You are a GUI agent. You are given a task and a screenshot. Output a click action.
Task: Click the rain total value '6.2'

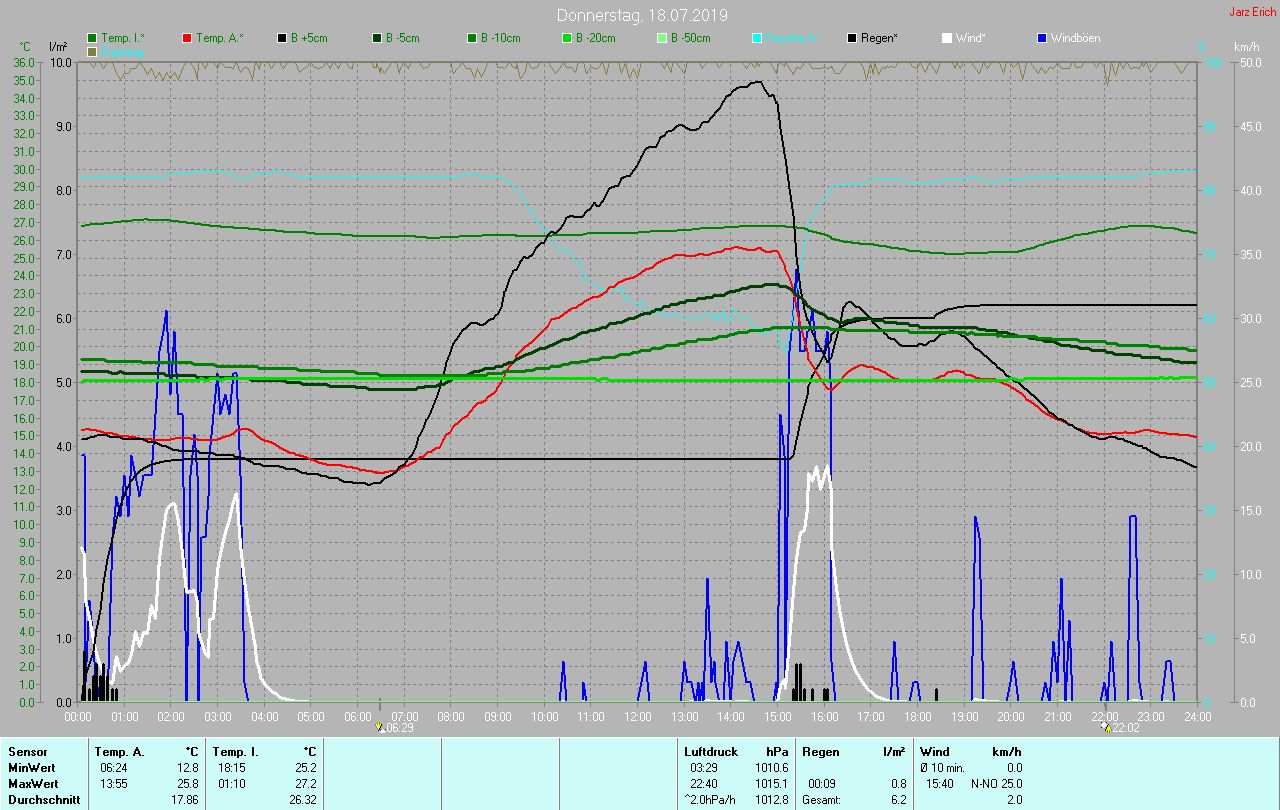coord(898,800)
